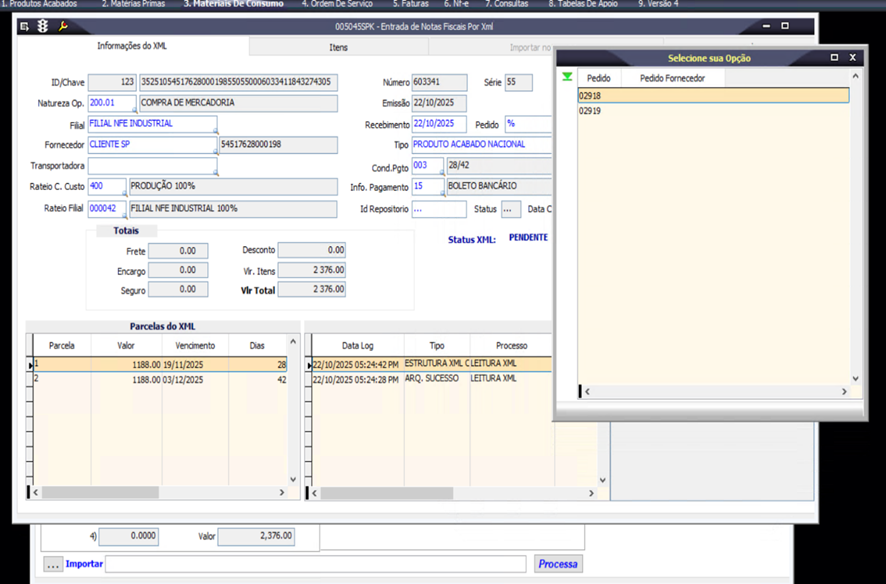Open 5. Faturas menu
The height and width of the screenshot is (584, 886).
(411, 4)
